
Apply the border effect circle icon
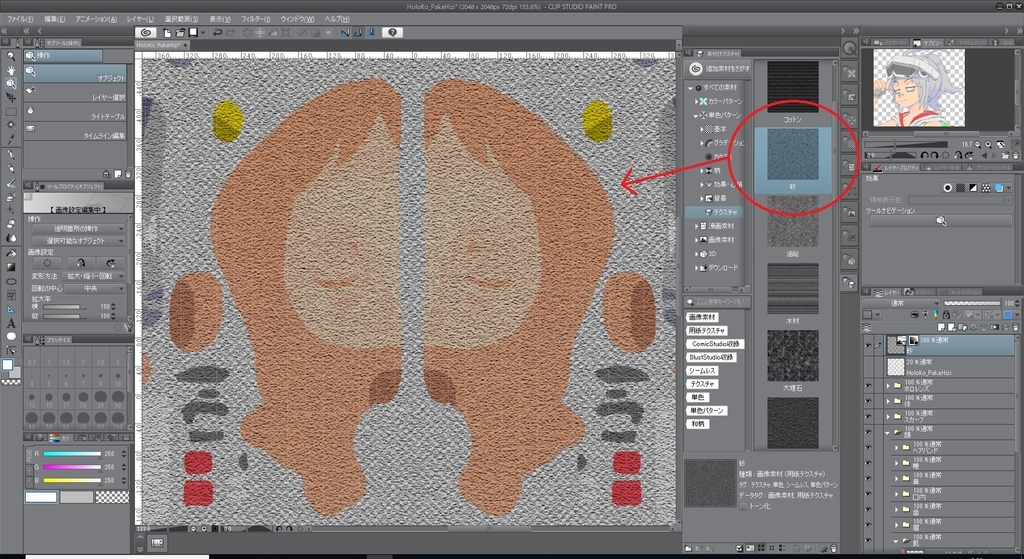pyautogui.click(x=947, y=188)
